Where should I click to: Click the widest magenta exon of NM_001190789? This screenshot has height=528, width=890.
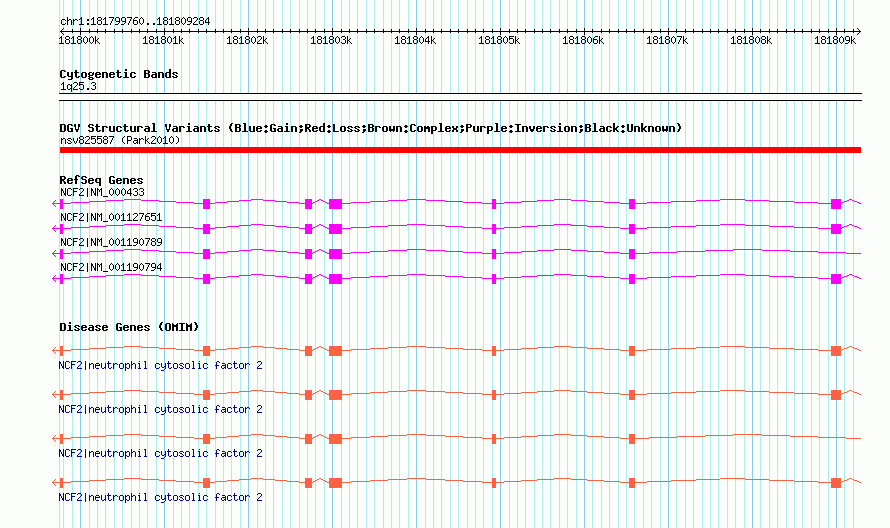coord(335,254)
